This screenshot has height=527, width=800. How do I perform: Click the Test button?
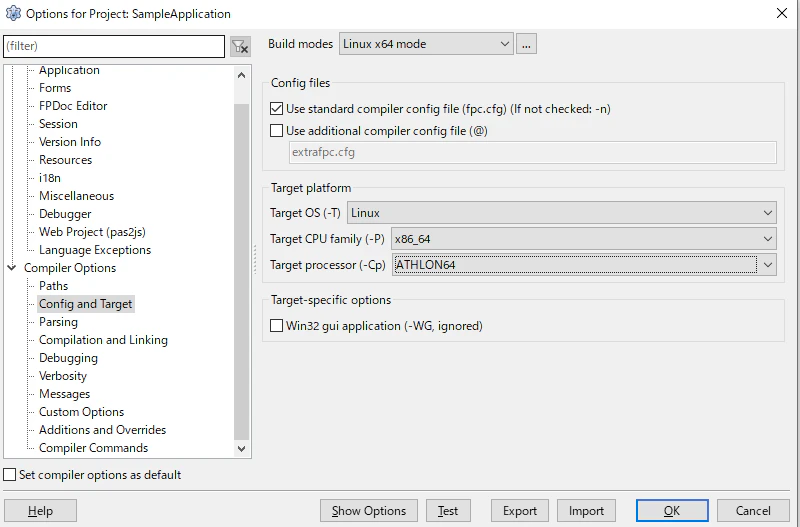click(x=448, y=511)
